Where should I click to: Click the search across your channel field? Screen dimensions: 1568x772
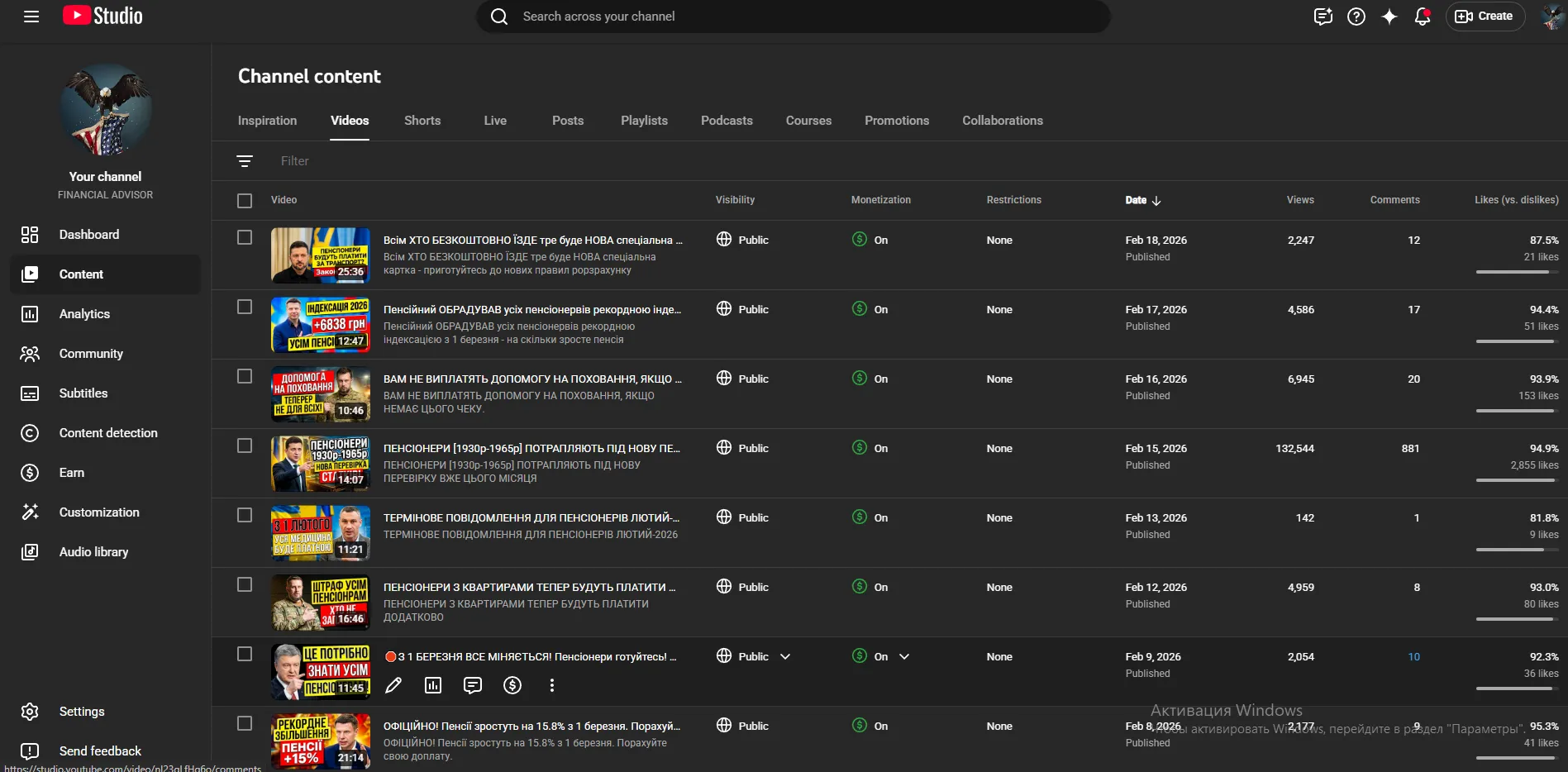click(x=794, y=17)
